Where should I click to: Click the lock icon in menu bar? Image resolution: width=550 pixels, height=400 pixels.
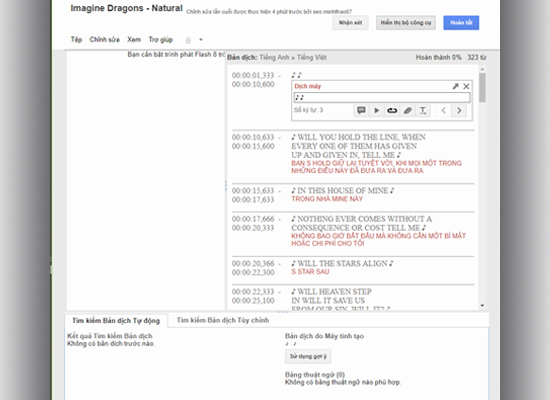[188, 40]
